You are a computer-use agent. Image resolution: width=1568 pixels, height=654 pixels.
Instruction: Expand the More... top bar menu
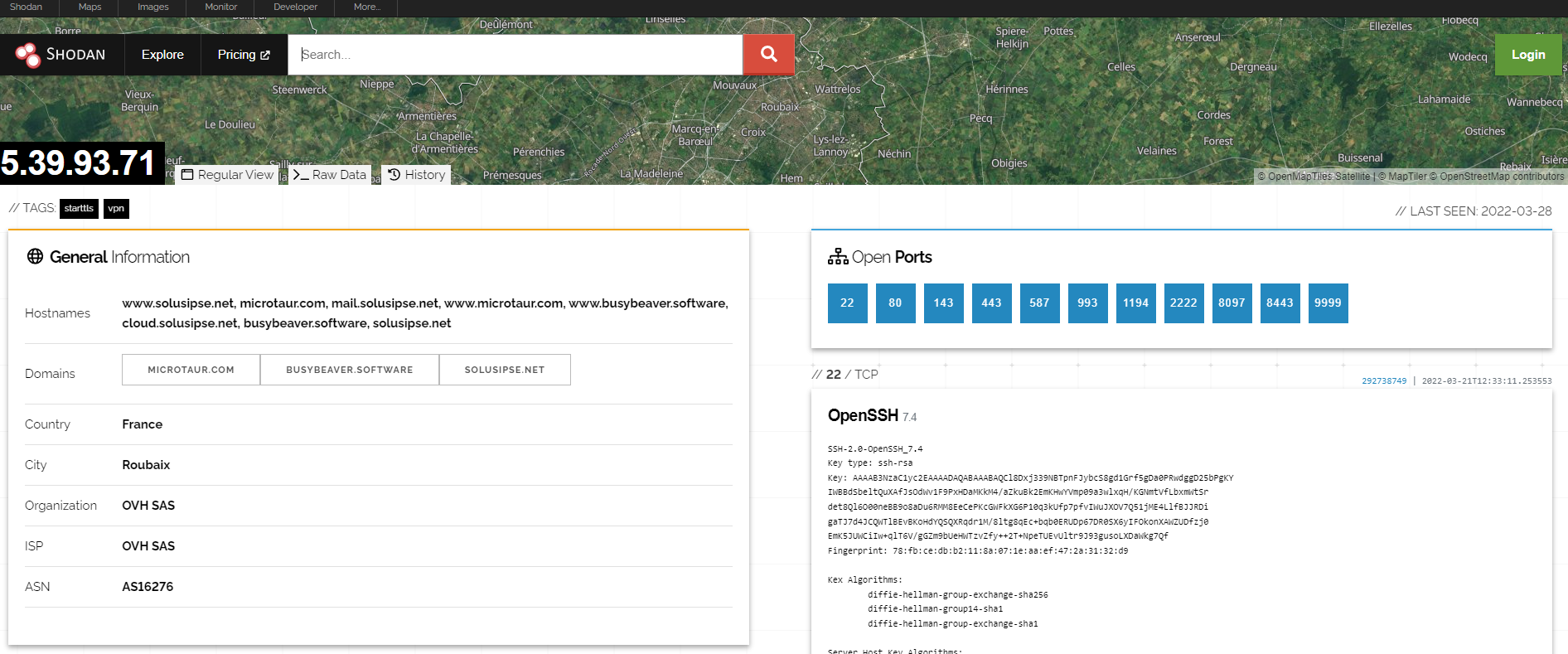366,7
